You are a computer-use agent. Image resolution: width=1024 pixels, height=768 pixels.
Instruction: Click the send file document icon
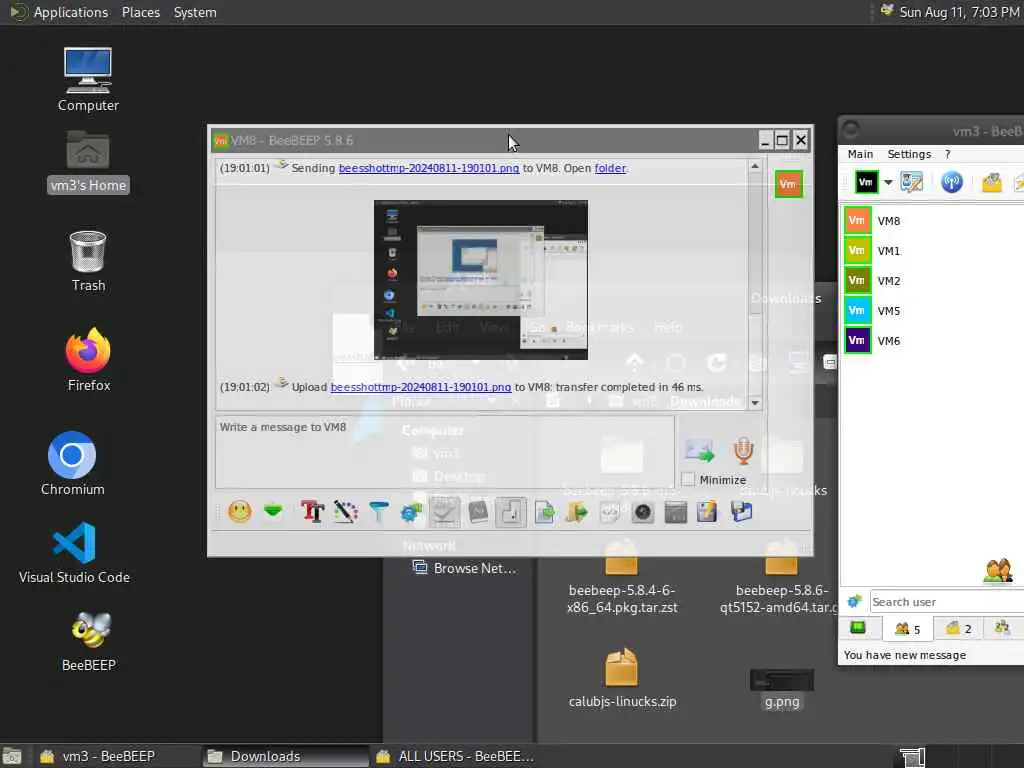pos(545,511)
